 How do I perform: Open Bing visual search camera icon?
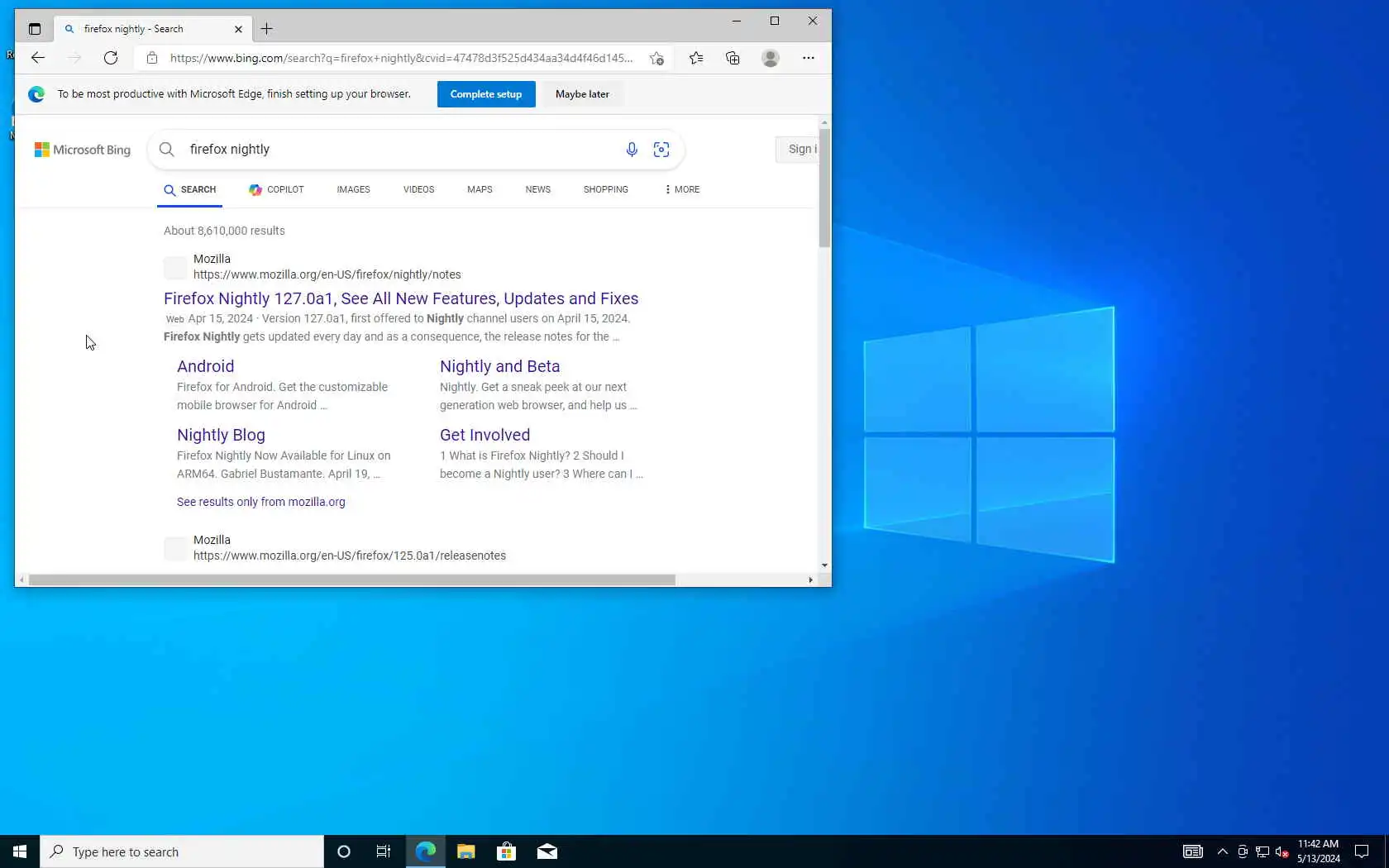pyautogui.click(x=661, y=150)
